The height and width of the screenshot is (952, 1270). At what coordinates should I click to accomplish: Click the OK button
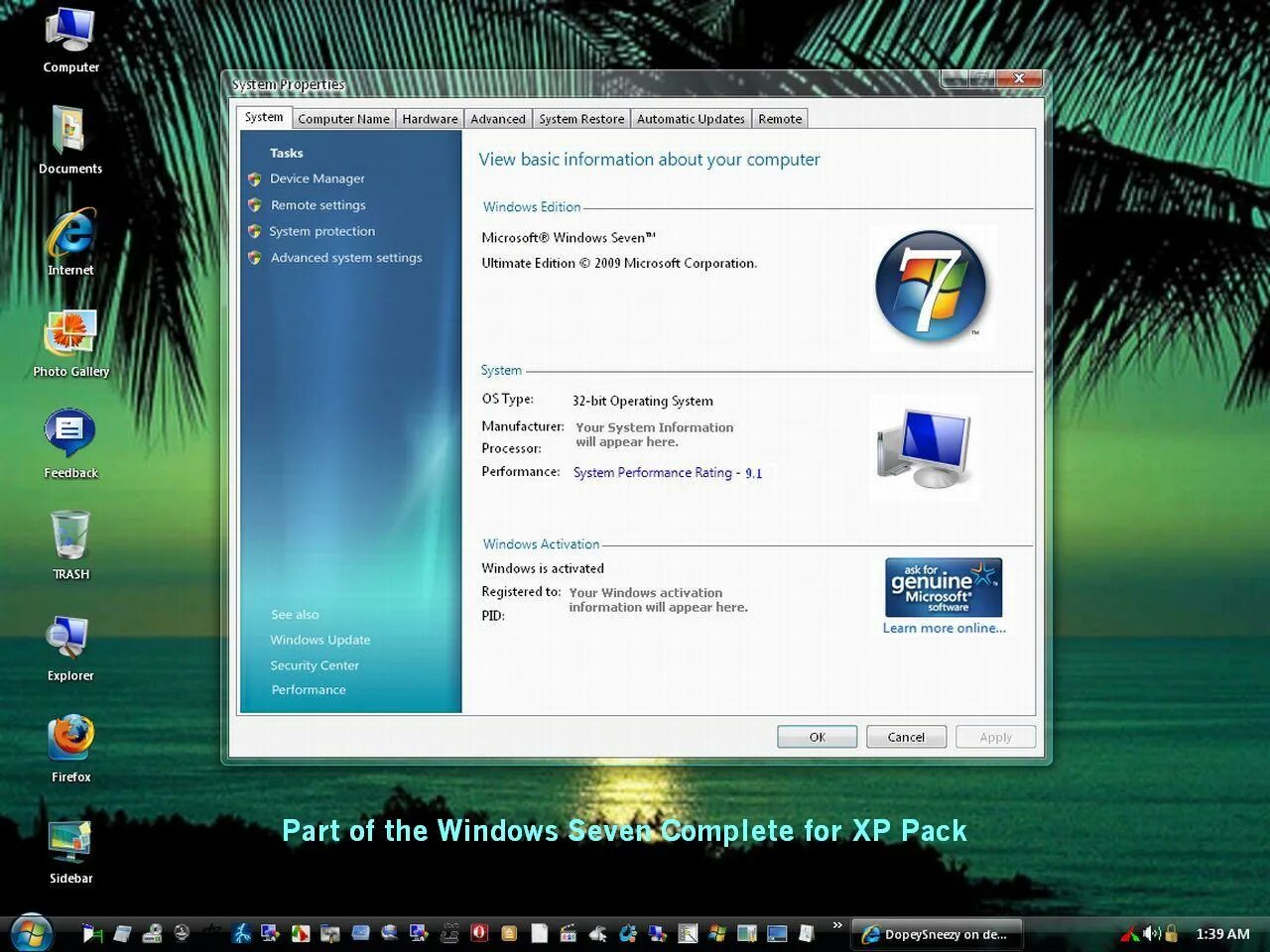818,737
